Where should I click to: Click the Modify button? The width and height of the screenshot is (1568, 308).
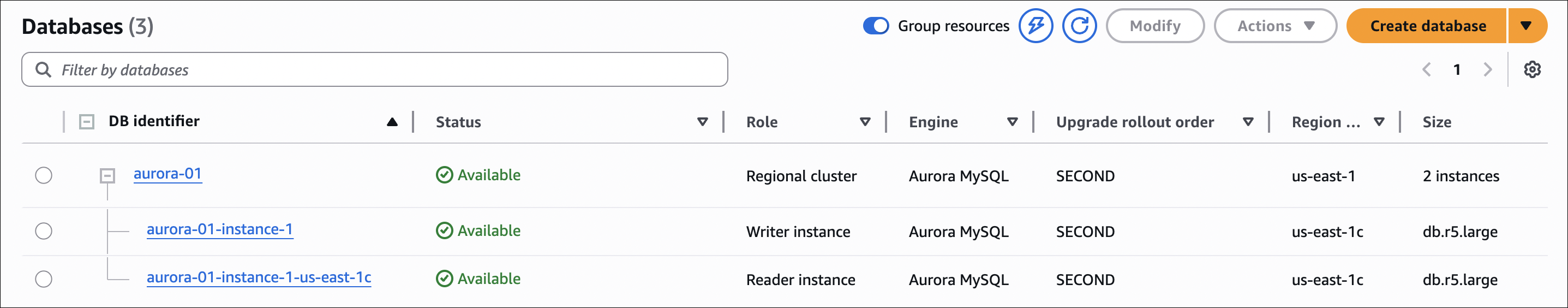(1154, 26)
